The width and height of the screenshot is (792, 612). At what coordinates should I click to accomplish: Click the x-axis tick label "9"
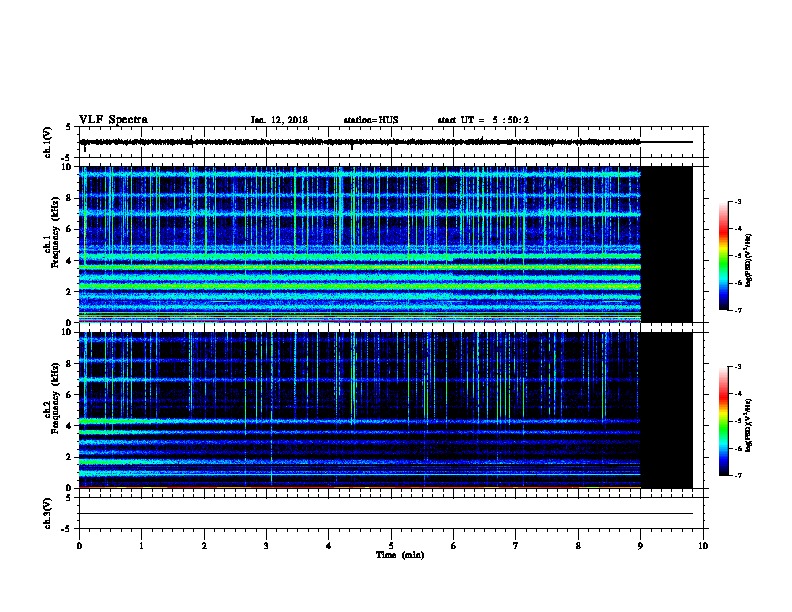click(x=640, y=545)
